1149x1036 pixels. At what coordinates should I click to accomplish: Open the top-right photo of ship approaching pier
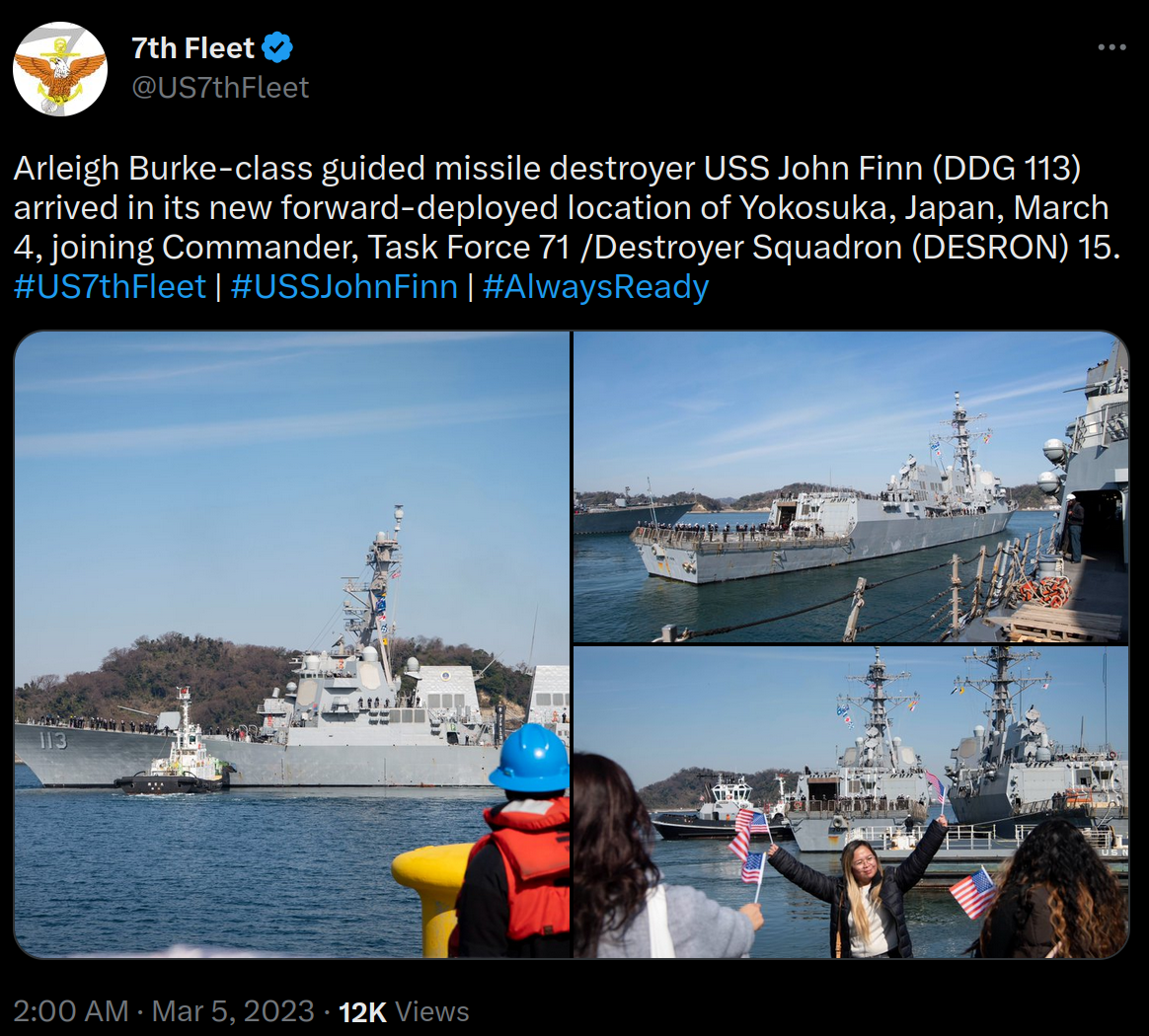pos(851,486)
